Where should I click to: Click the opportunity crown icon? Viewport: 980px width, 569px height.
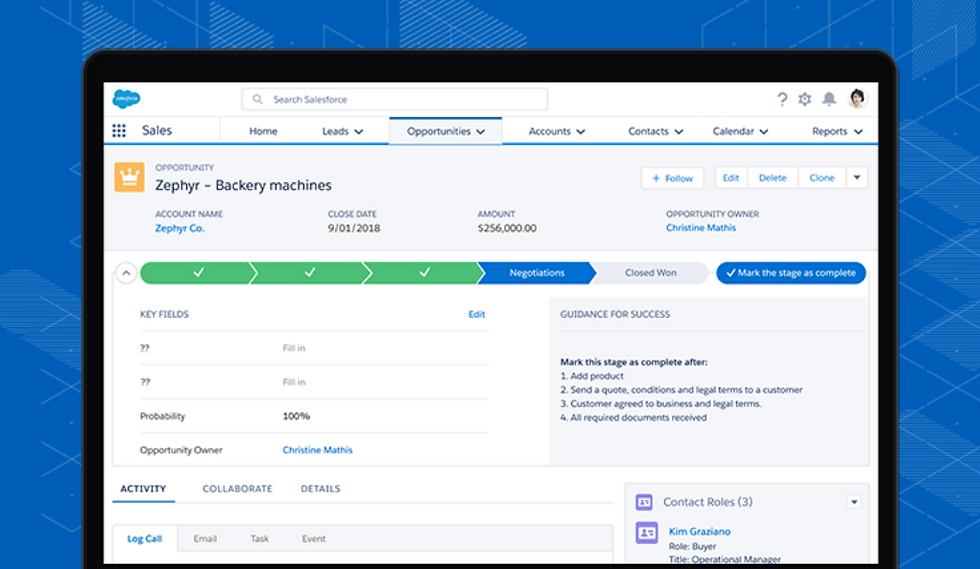coord(129,177)
